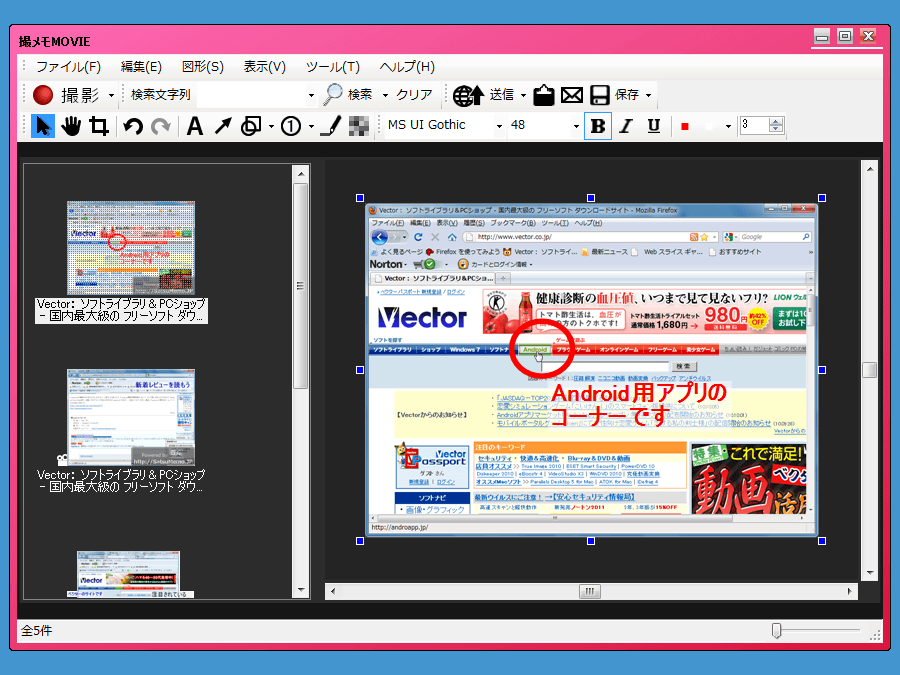
Task: Open the ファイル(F) menu
Action: [x=68, y=67]
